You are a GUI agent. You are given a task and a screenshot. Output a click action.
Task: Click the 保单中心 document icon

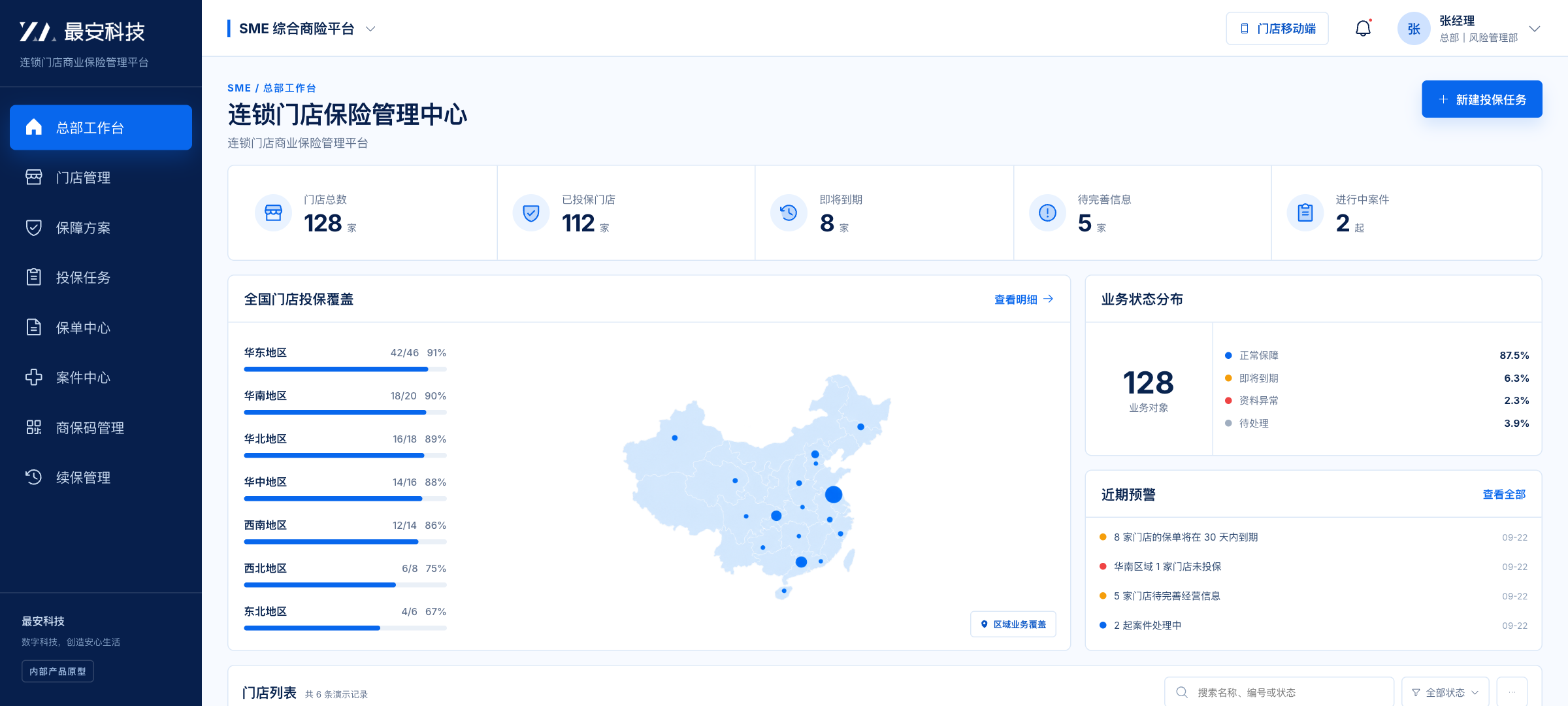tap(34, 328)
